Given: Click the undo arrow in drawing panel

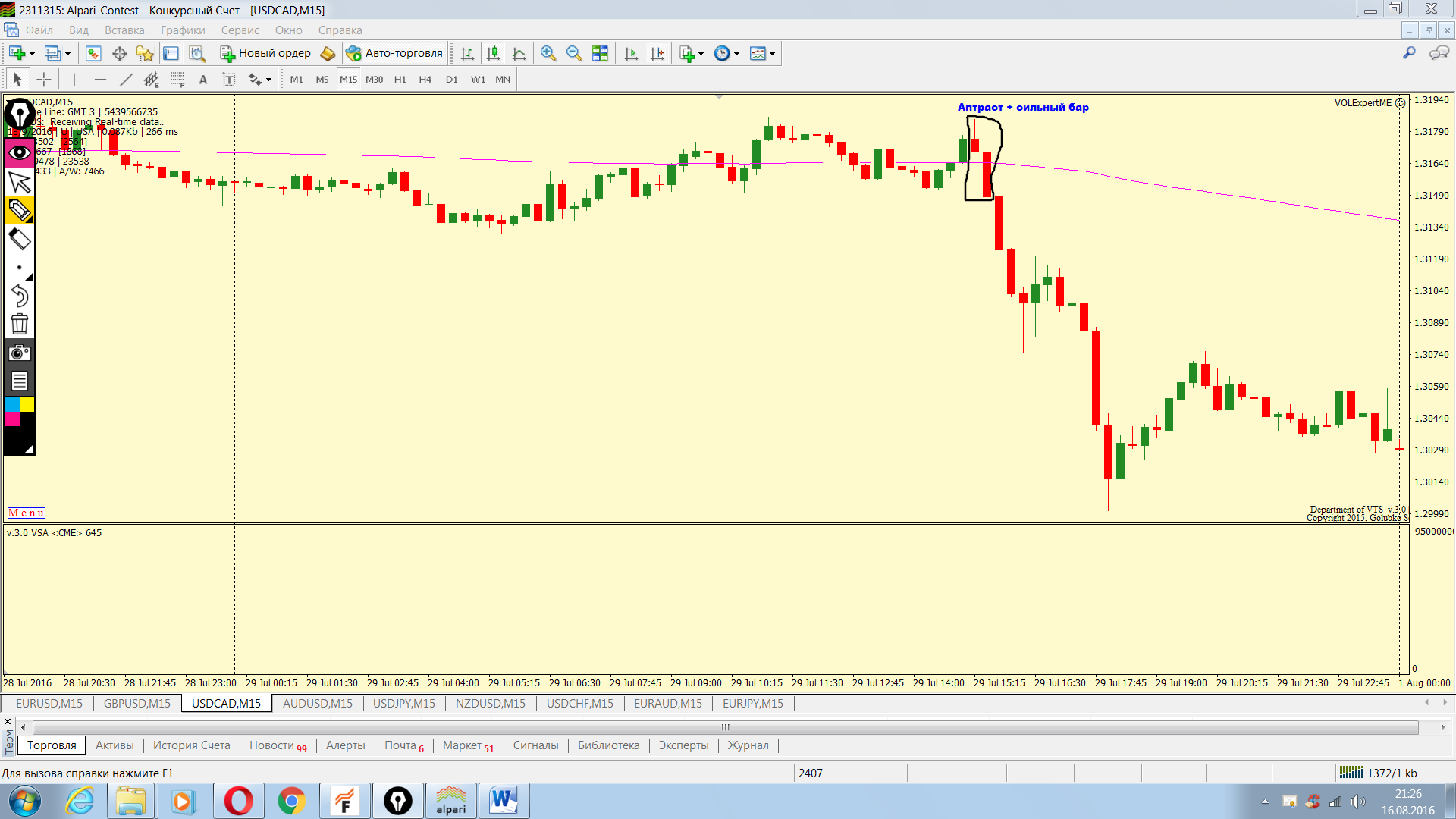Looking at the screenshot, I should point(19,296).
